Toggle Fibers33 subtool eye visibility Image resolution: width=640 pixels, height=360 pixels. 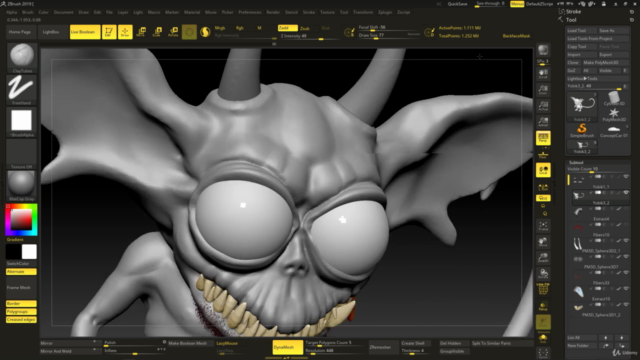coord(626,273)
